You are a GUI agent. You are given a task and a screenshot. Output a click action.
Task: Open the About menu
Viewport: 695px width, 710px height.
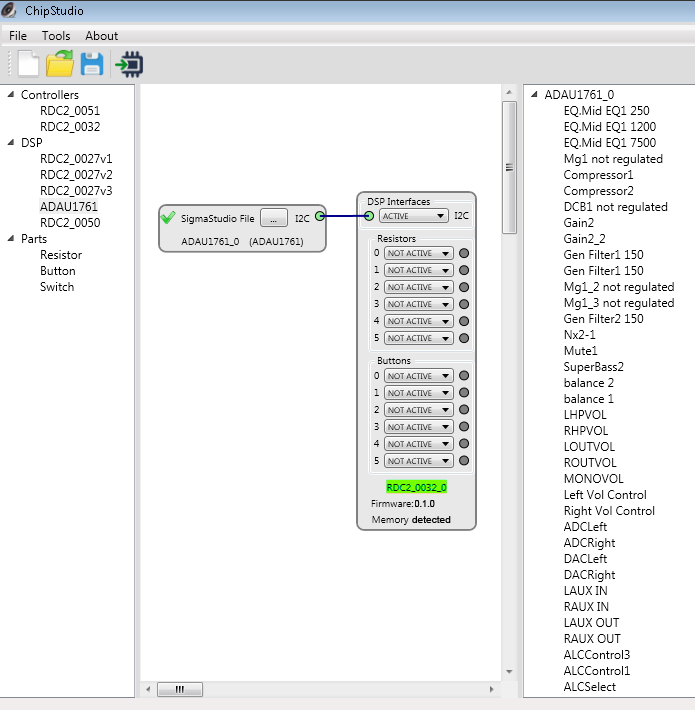(x=102, y=36)
